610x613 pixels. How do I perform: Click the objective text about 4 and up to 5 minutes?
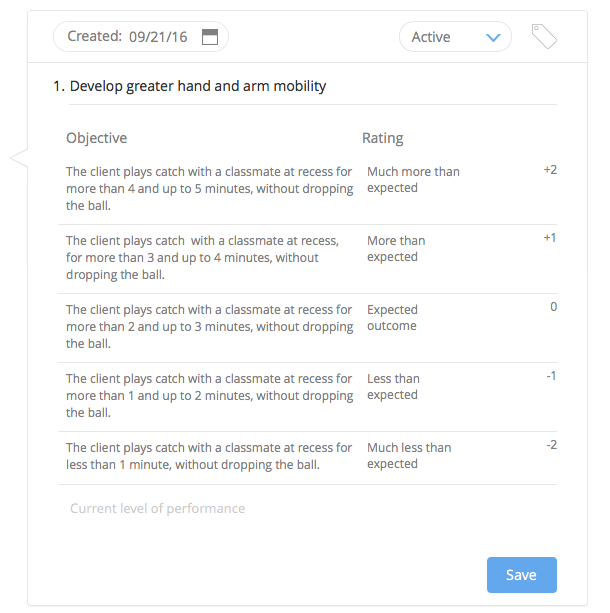pos(210,188)
